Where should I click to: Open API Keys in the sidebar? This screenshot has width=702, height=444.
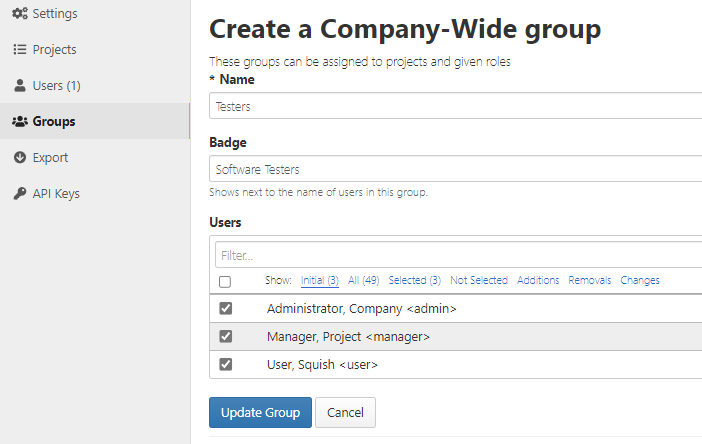pyautogui.click(x=95, y=193)
